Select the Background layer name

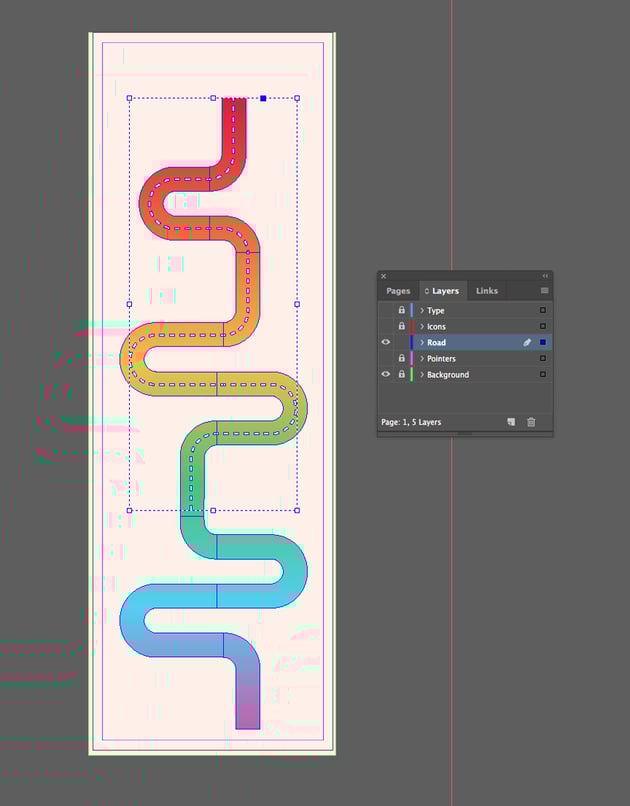448,375
